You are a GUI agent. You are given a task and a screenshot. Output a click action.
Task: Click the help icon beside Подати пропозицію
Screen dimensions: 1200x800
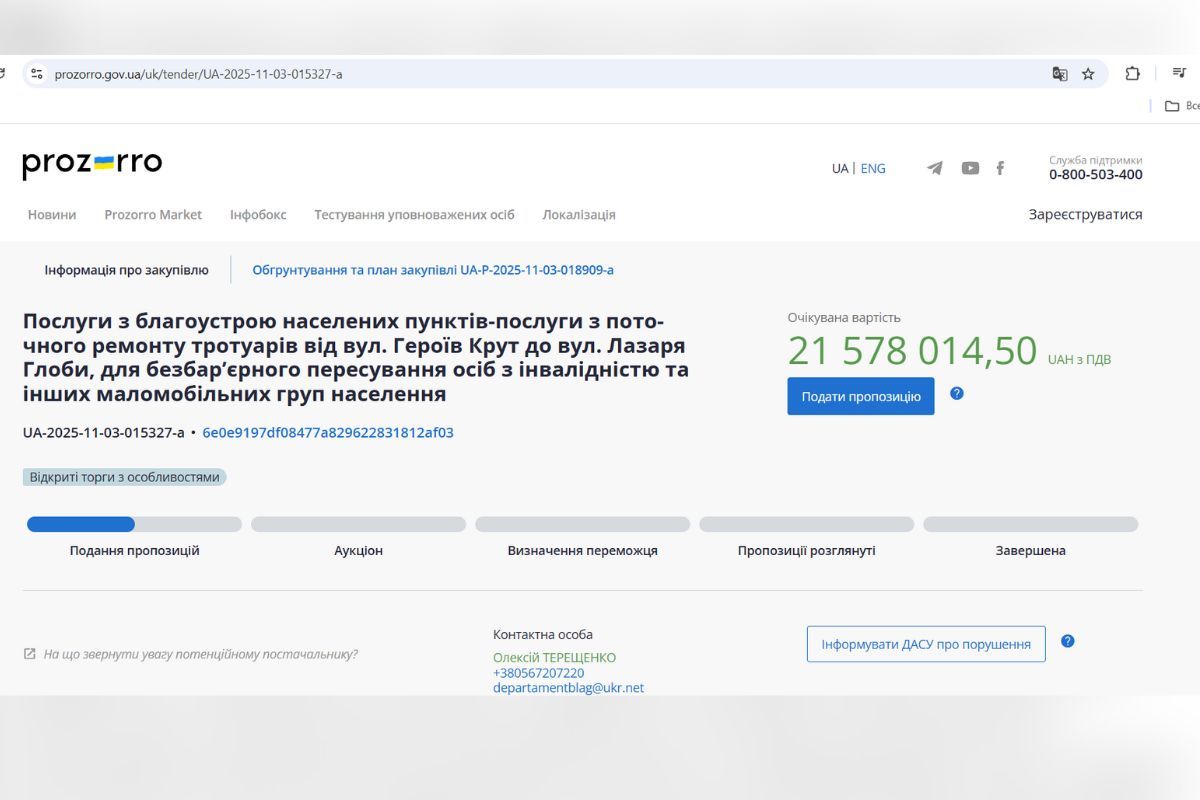click(957, 393)
